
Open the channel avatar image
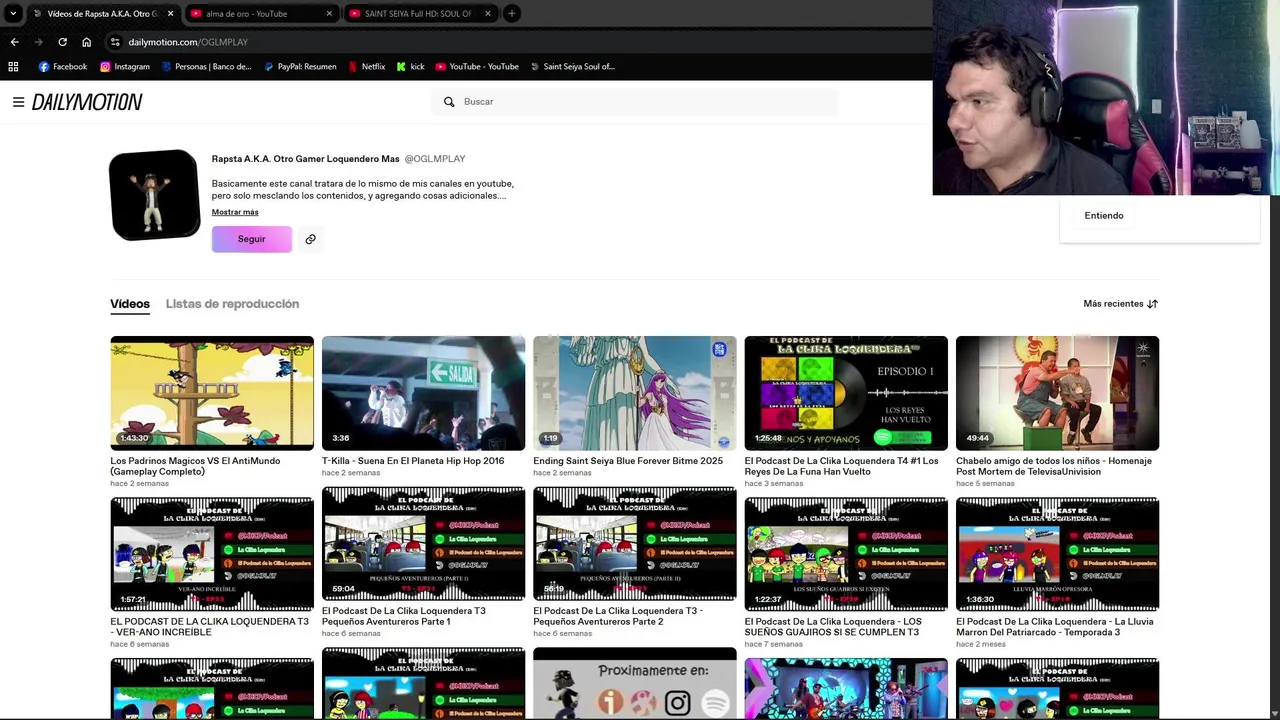(x=154, y=195)
